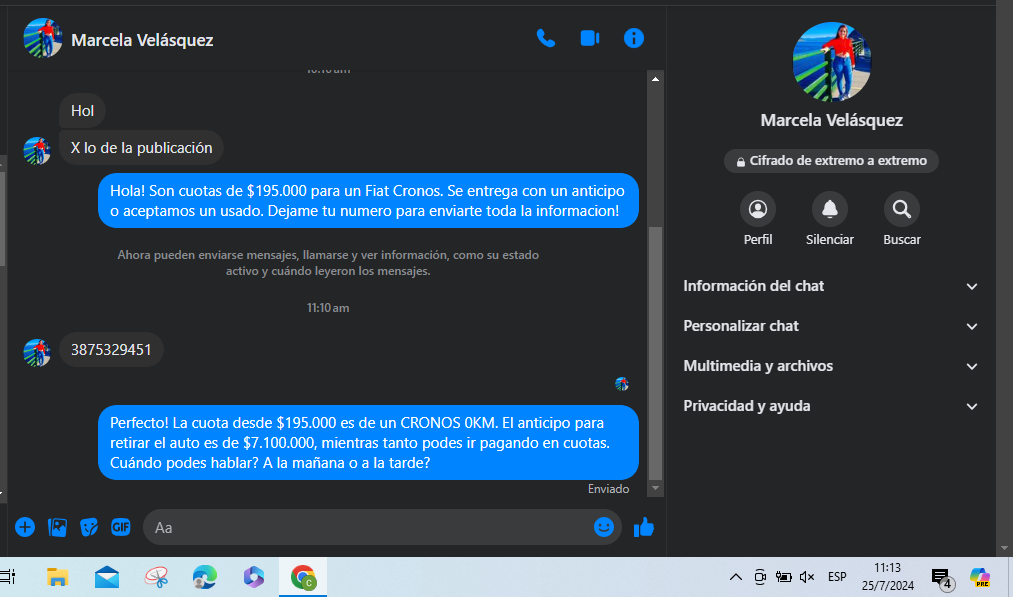Click the 'Perfecto! La cuota desde' message
Image resolution: width=1013 pixels, height=597 pixels.
point(368,443)
